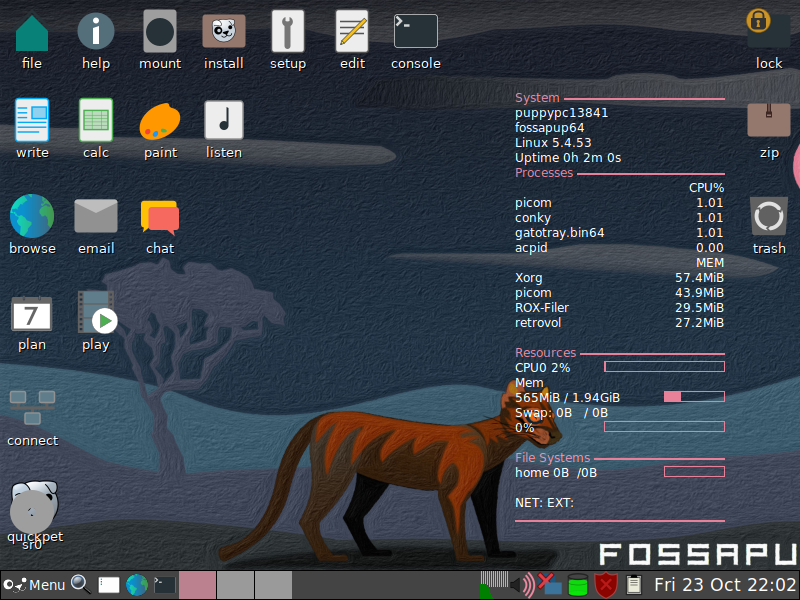Click the CPU graph tray monitor

coord(494,585)
